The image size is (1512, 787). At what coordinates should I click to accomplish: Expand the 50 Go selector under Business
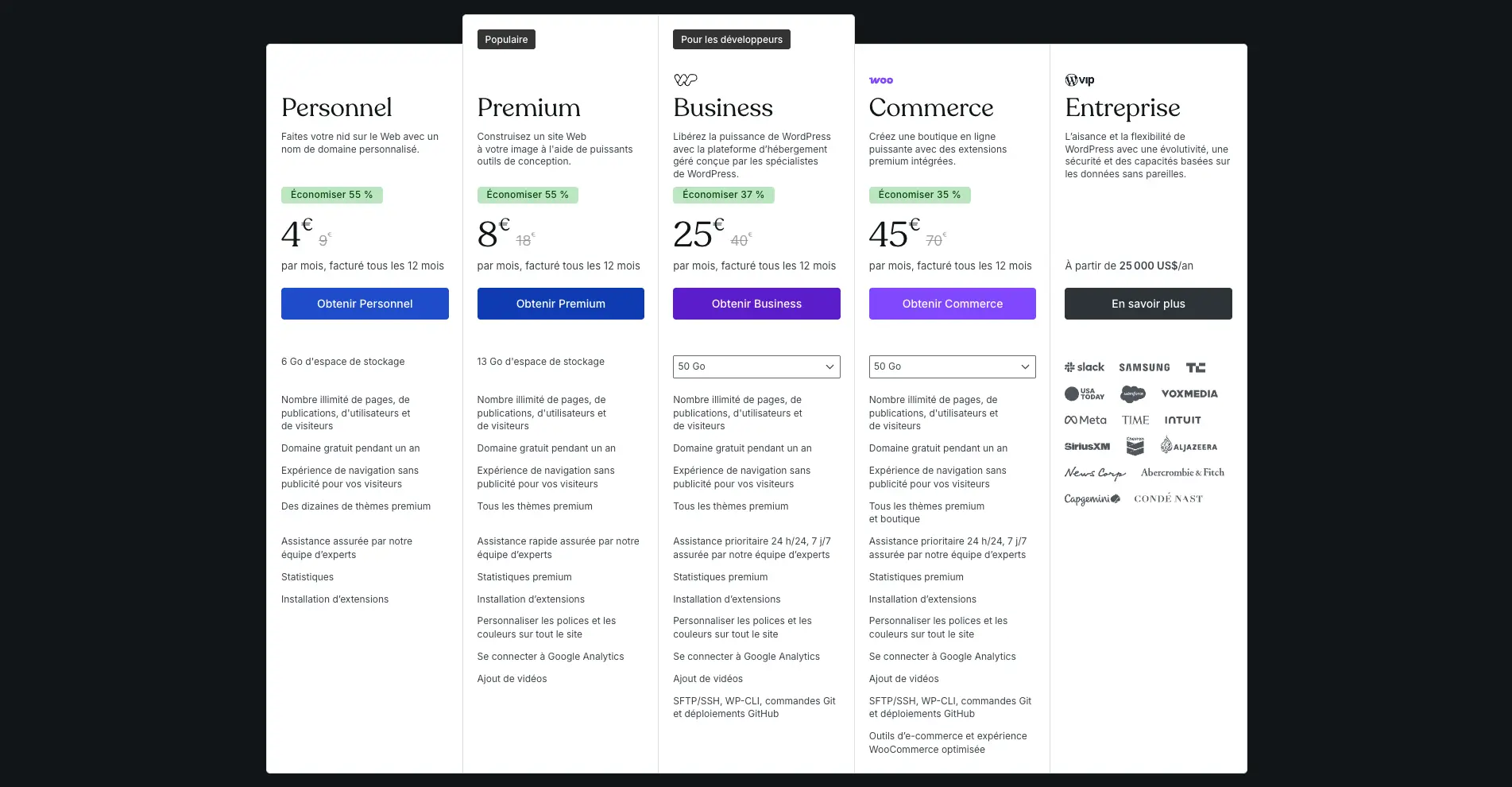[756, 366]
